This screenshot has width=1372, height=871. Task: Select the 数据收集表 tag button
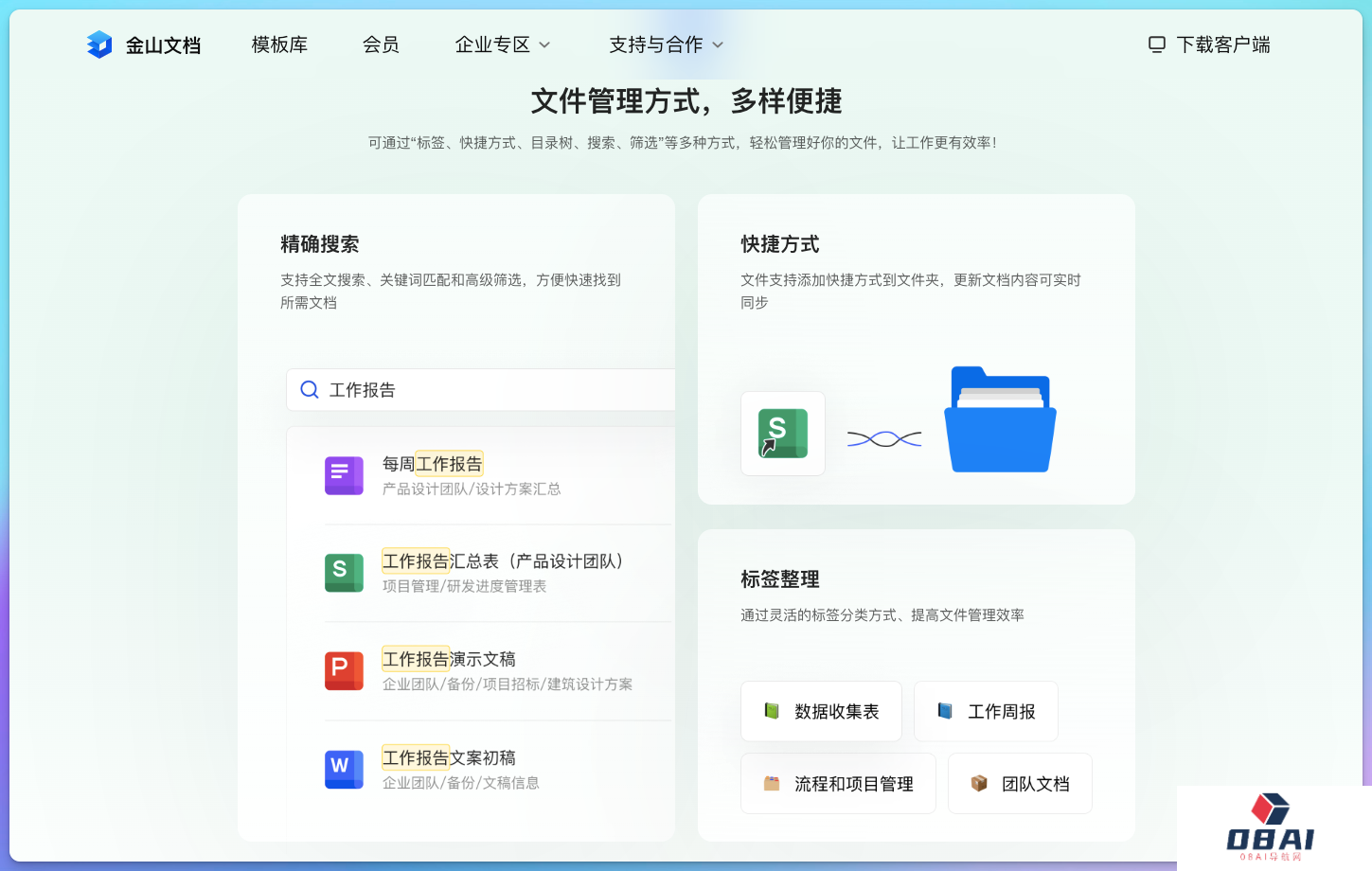click(821, 711)
